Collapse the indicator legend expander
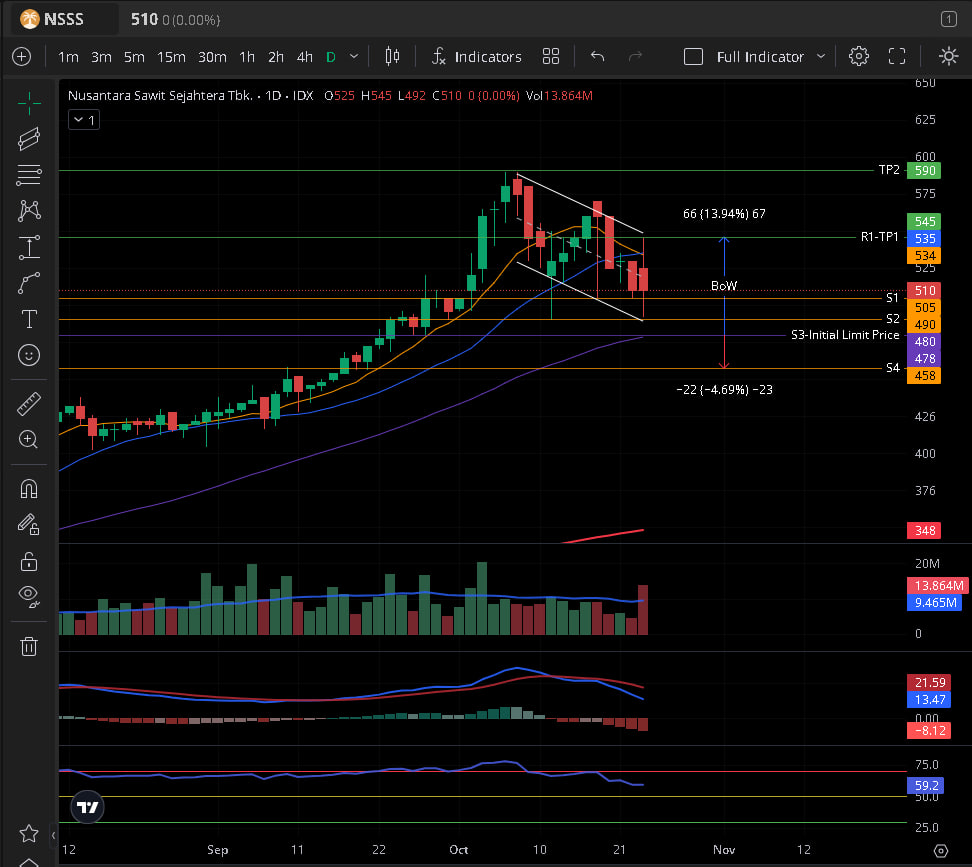 [x=83, y=120]
